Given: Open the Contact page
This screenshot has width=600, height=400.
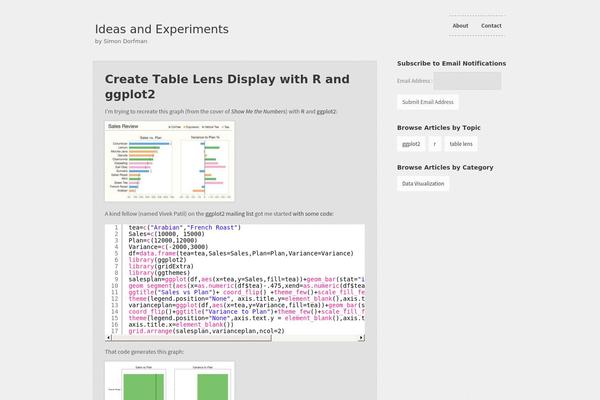Looking at the screenshot, I should (x=491, y=26).
